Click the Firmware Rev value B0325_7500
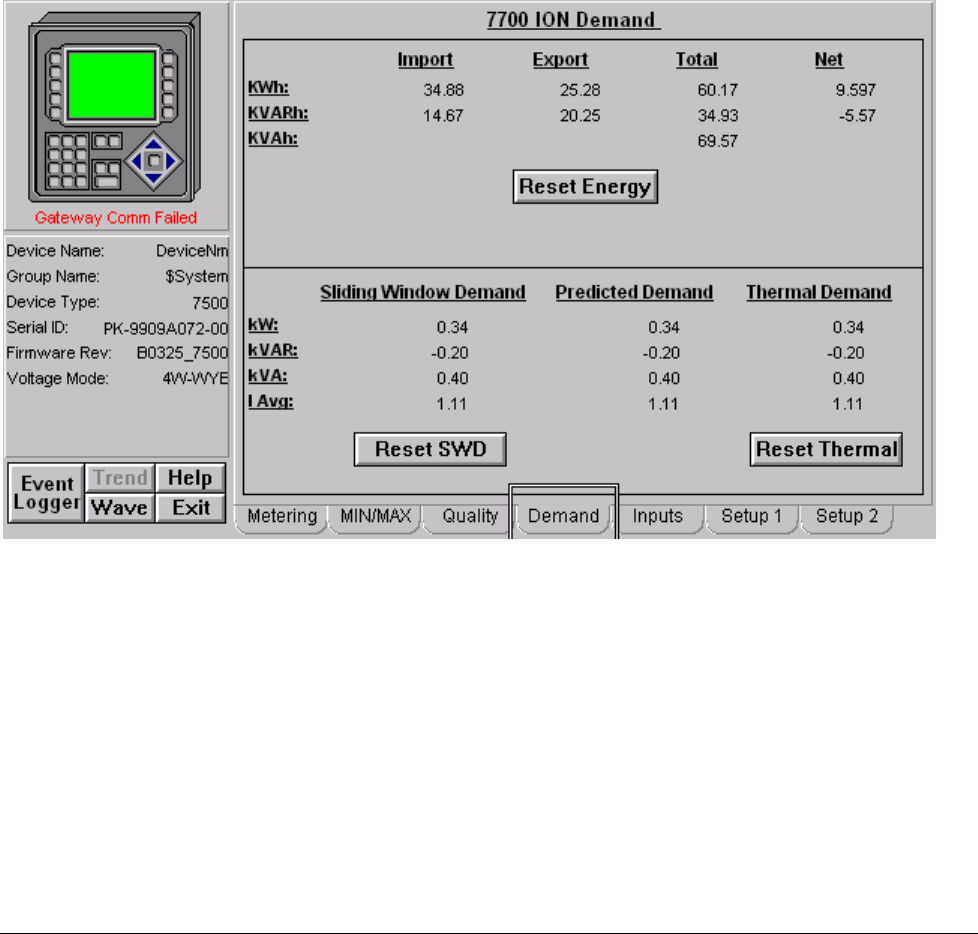This screenshot has width=978, height=934. (182, 353)
